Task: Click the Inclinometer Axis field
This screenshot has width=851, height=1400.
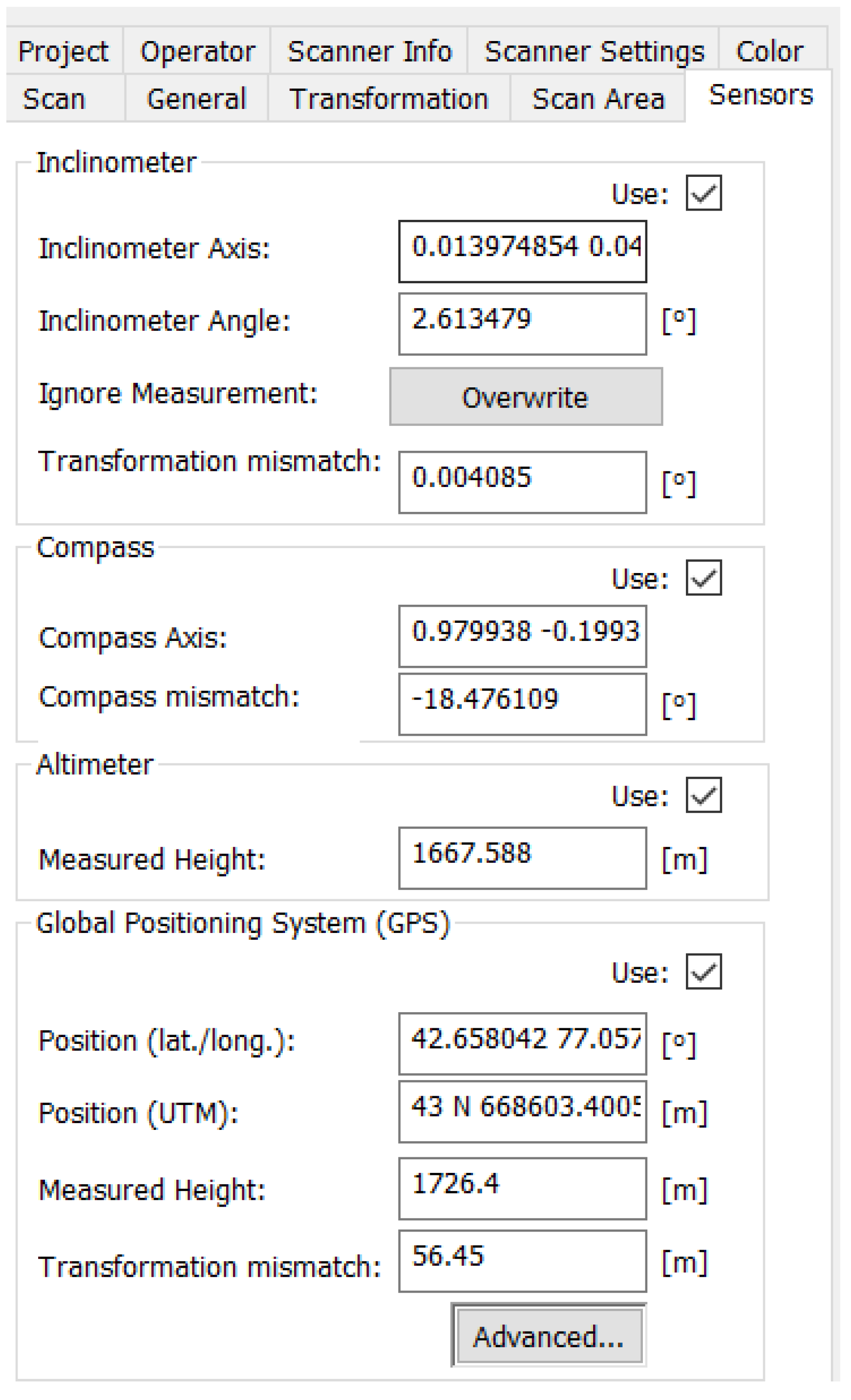Action: point(522,251)
